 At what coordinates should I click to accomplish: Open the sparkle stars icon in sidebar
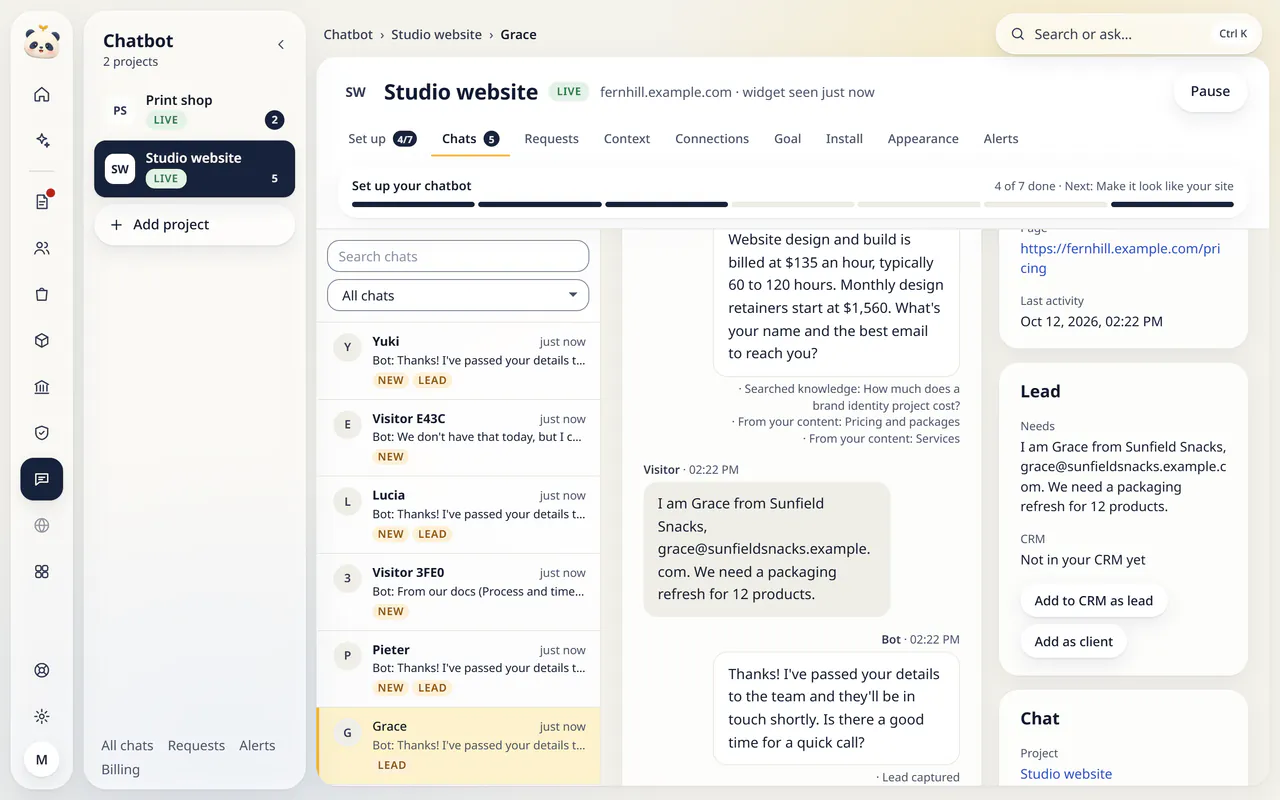(42, 141)
